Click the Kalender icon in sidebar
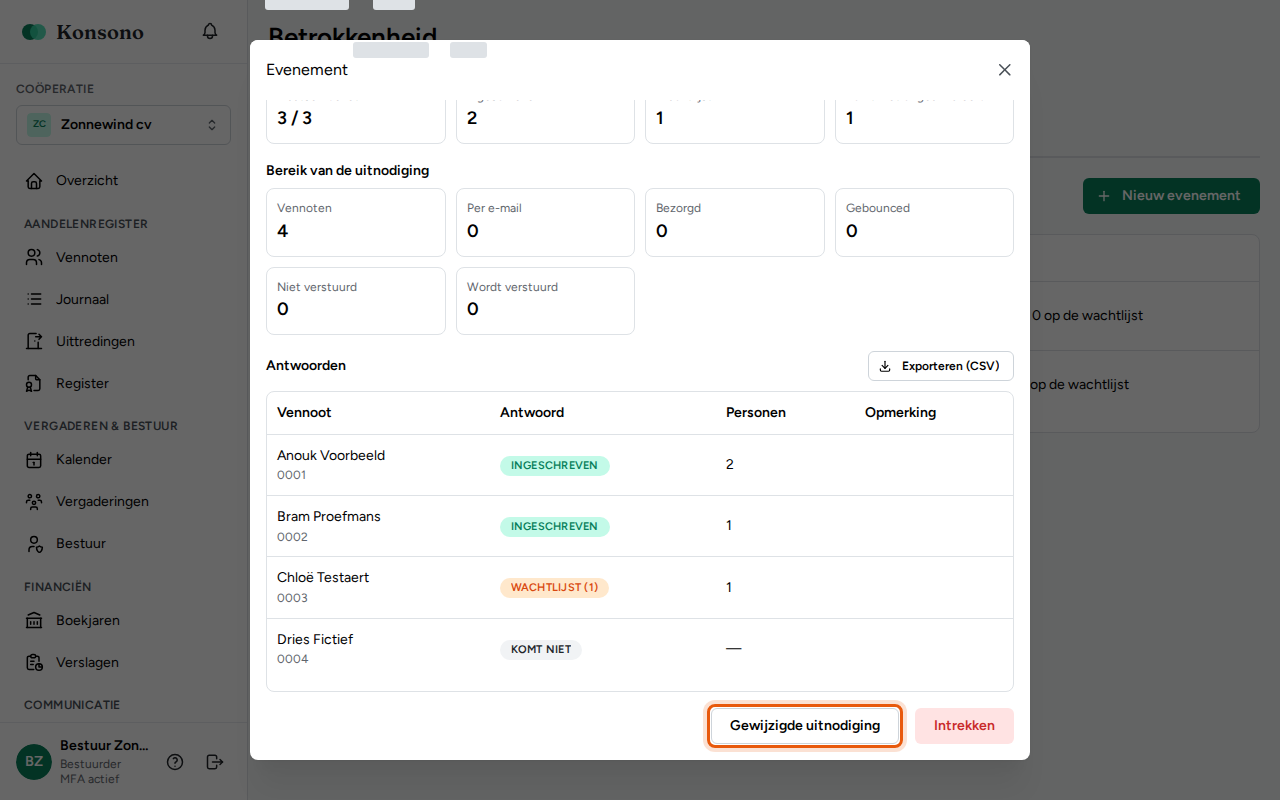 [34, 460]
